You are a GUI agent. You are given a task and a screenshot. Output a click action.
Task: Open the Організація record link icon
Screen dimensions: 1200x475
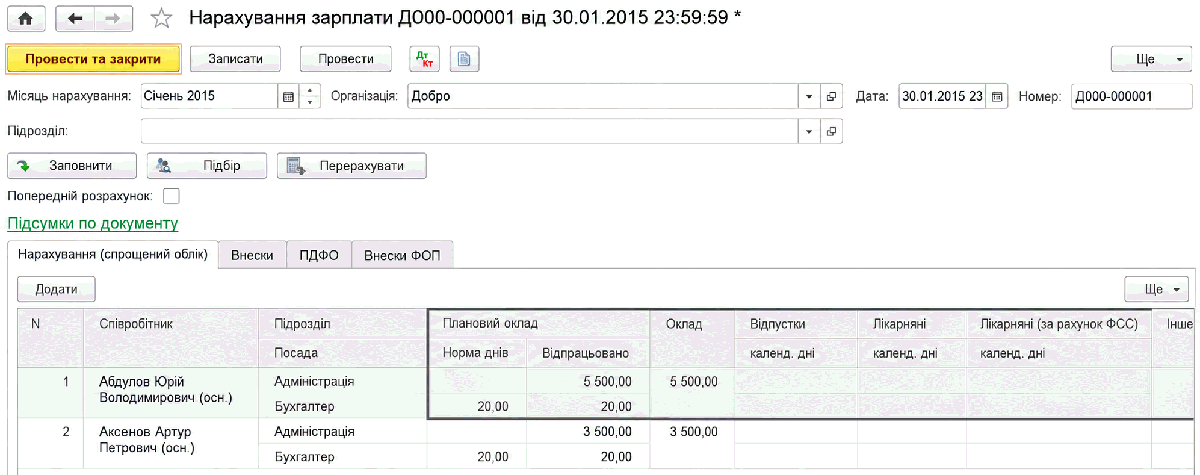pyautogui.click(x=831, y=97)
